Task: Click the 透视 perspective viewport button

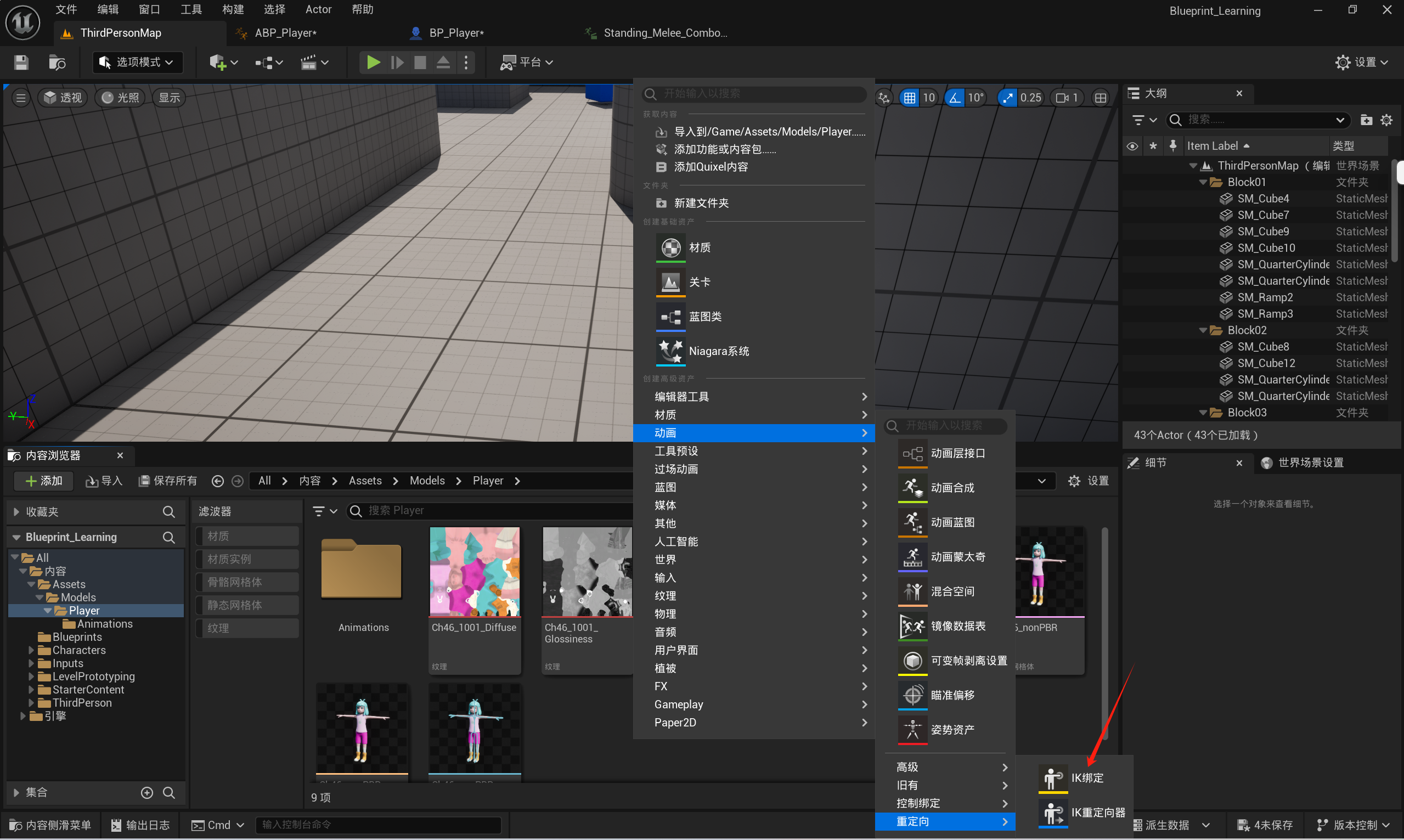Action: pyautogui.click(x=63, y=98)
